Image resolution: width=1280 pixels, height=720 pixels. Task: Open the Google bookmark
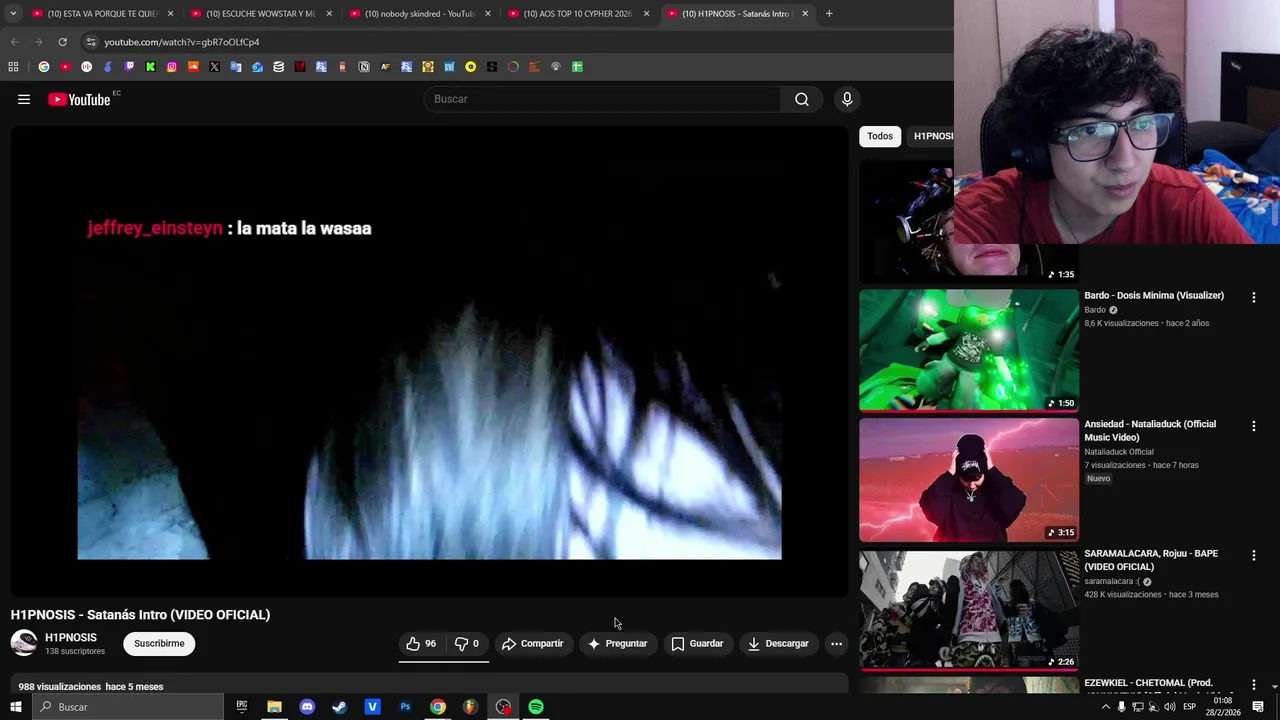coord(44,67)
